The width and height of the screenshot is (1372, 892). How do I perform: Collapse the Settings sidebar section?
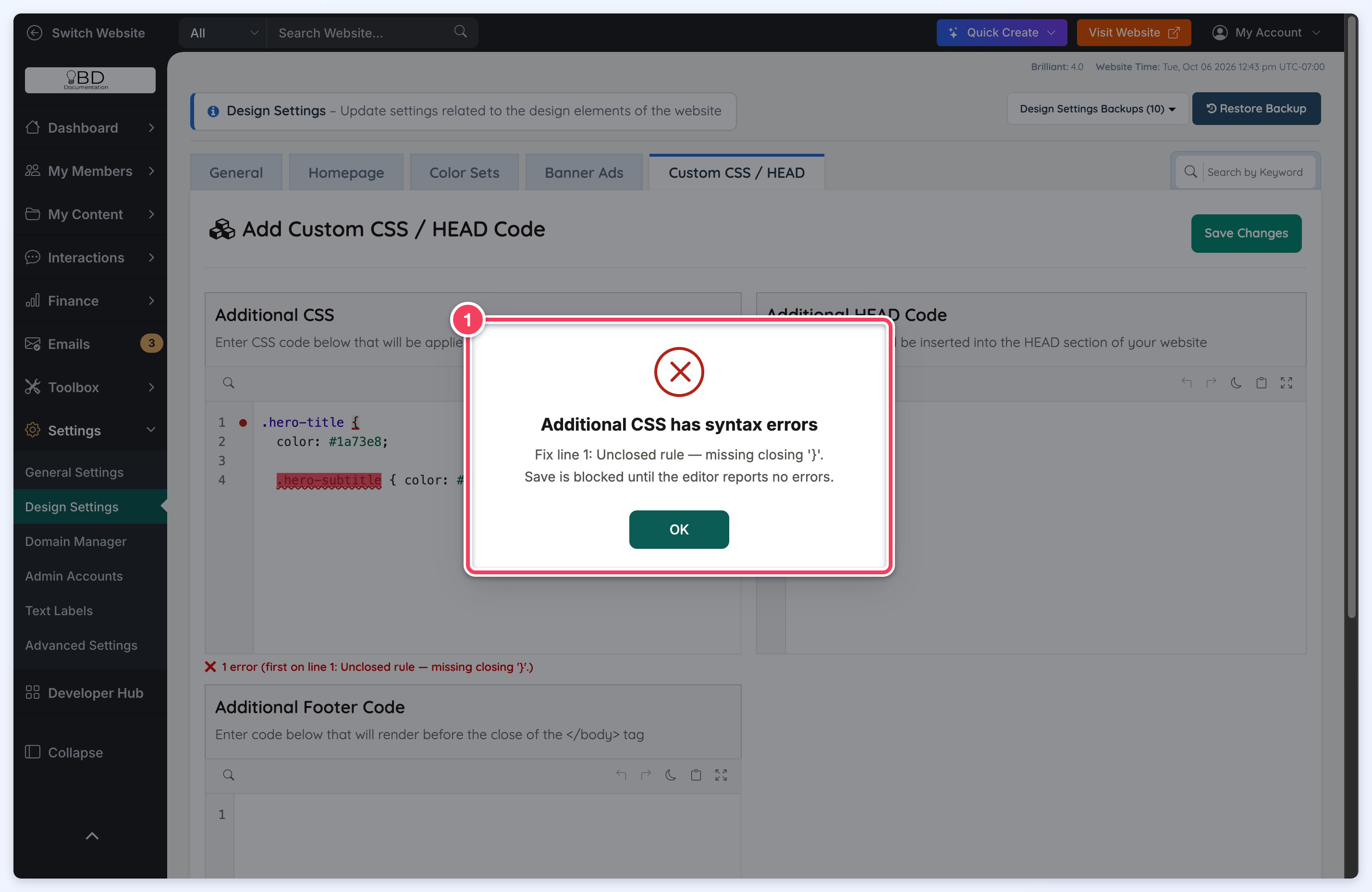click(90, 430)
